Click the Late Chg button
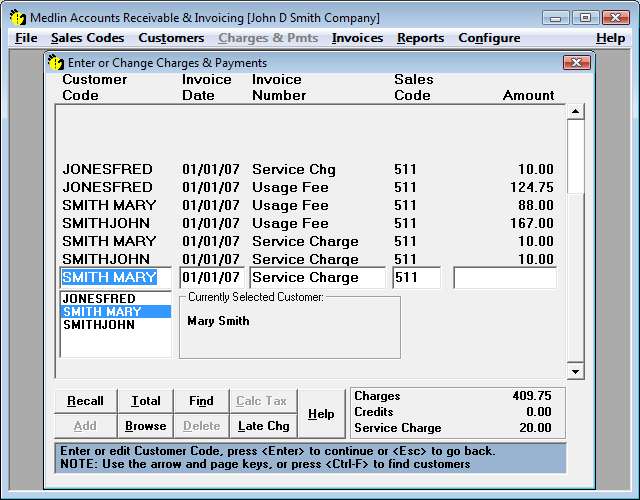 263,426
